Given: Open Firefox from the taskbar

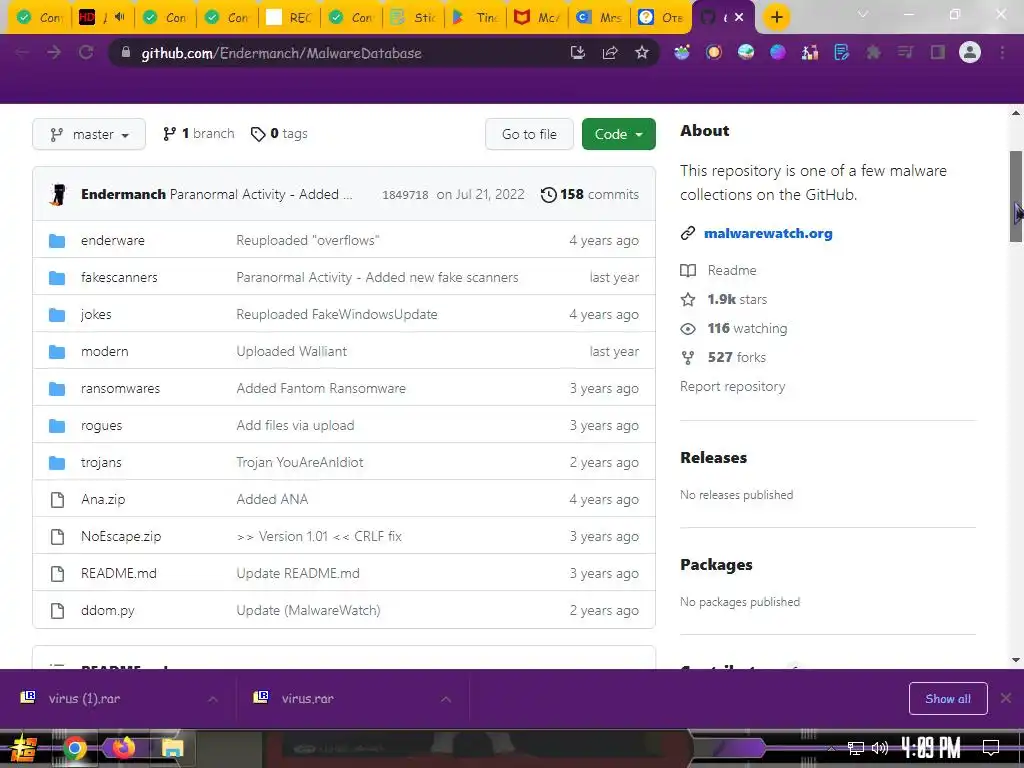Looking at the screenshot, I should (x=123, y=748).
